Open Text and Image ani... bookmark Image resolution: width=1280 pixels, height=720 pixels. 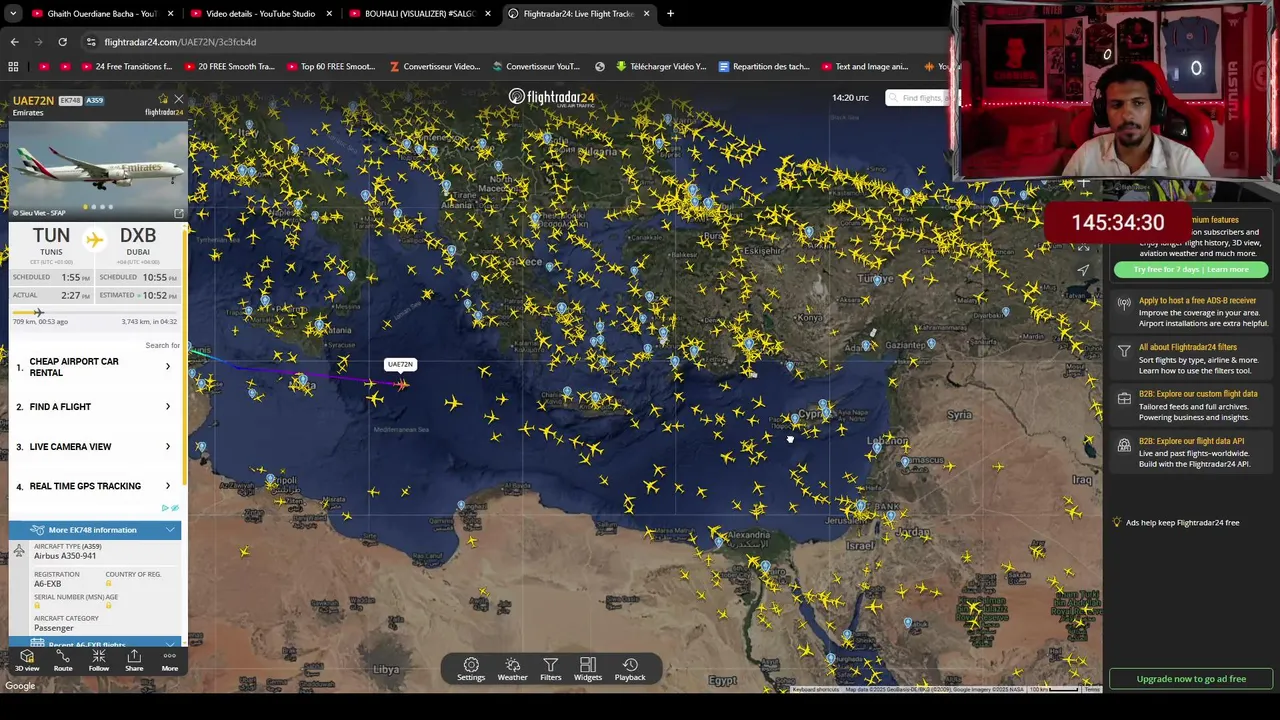(866, 67)
